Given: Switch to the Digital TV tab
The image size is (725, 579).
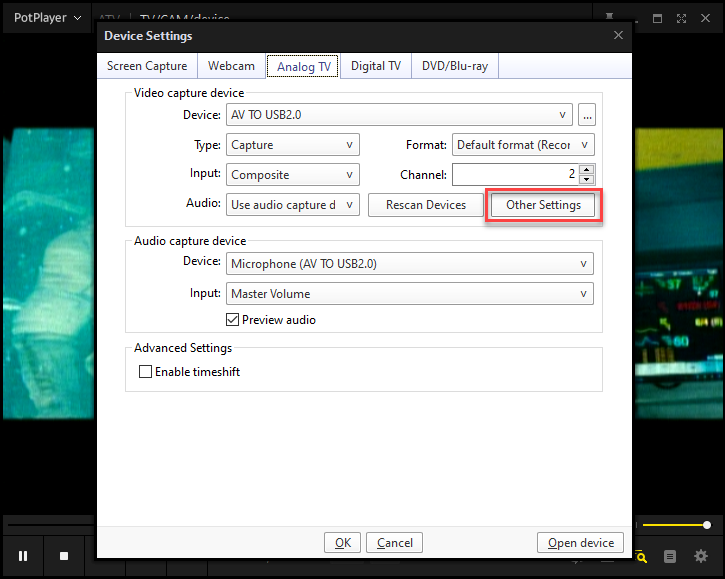Looking at the screenshot, I should (x=375, y=66).
